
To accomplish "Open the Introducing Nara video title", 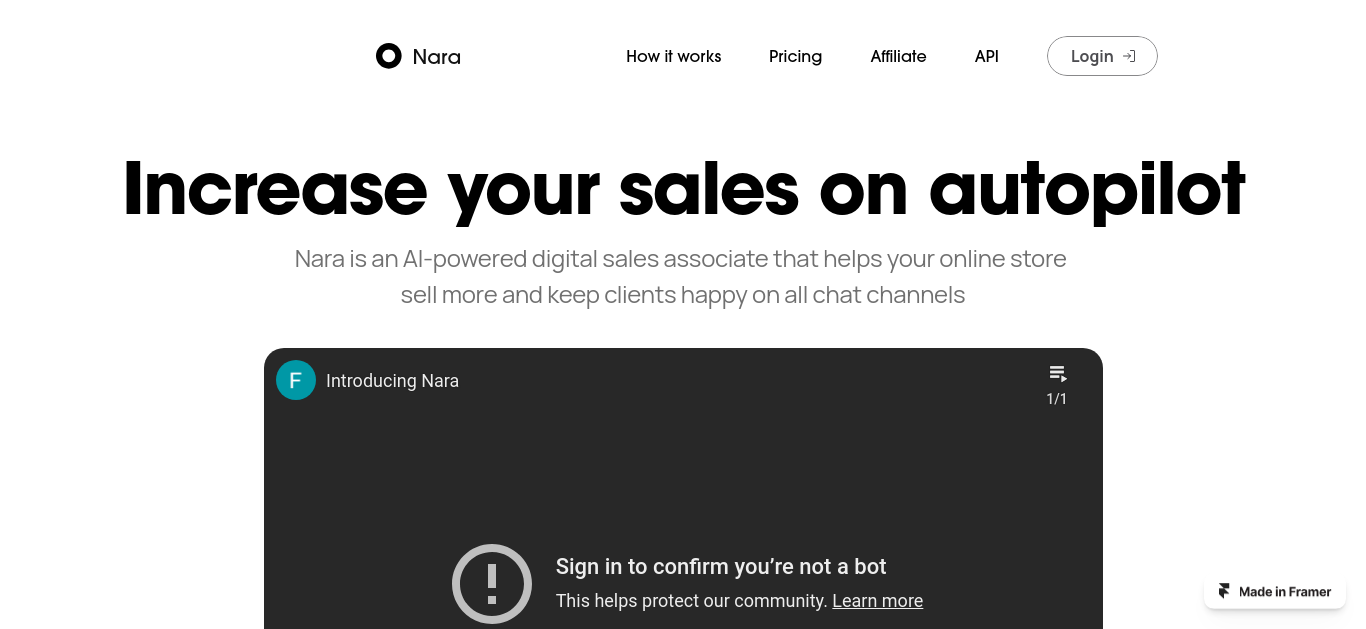I will click(x=392, y=380).
